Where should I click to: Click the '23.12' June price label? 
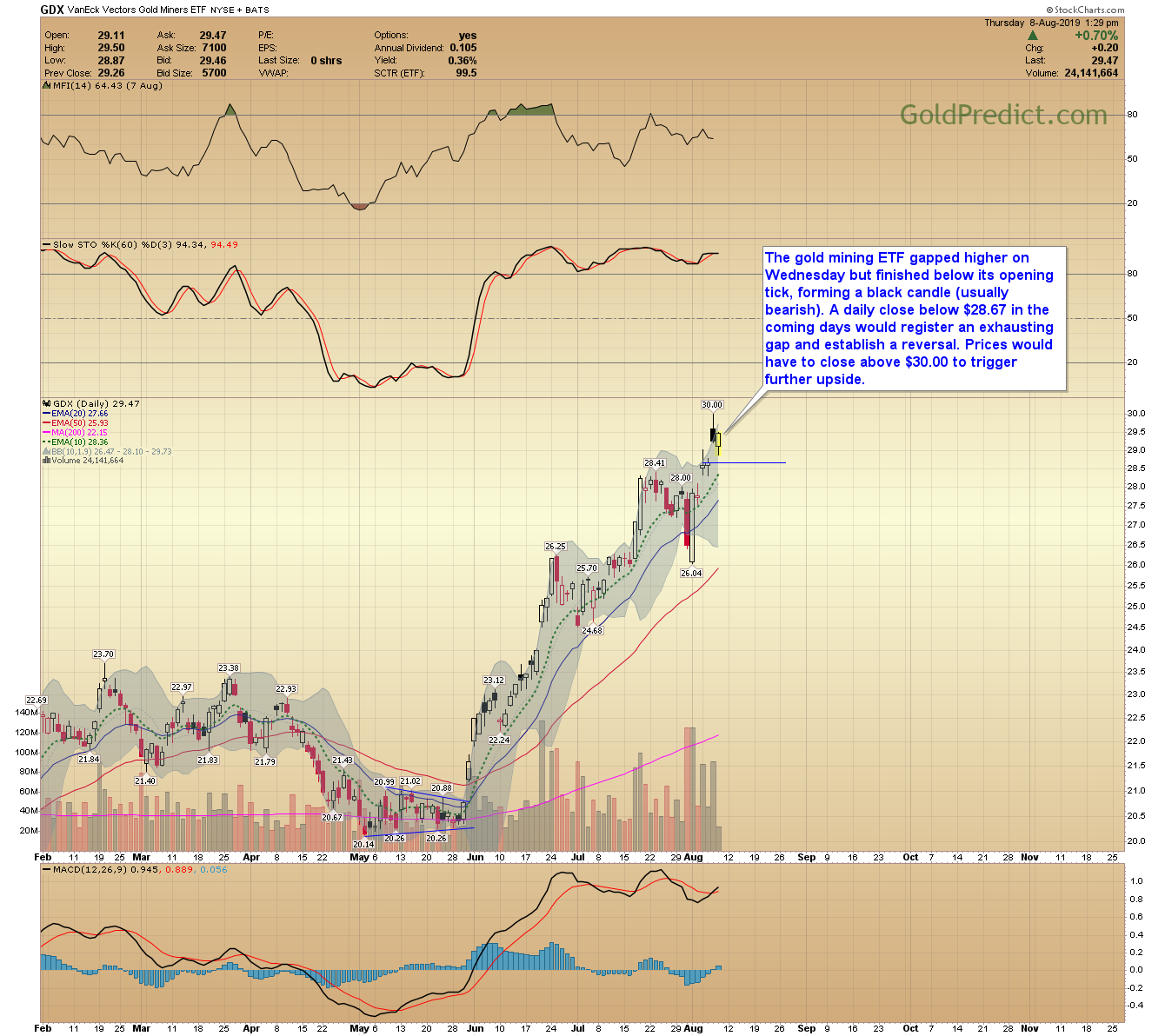[493, 681]
